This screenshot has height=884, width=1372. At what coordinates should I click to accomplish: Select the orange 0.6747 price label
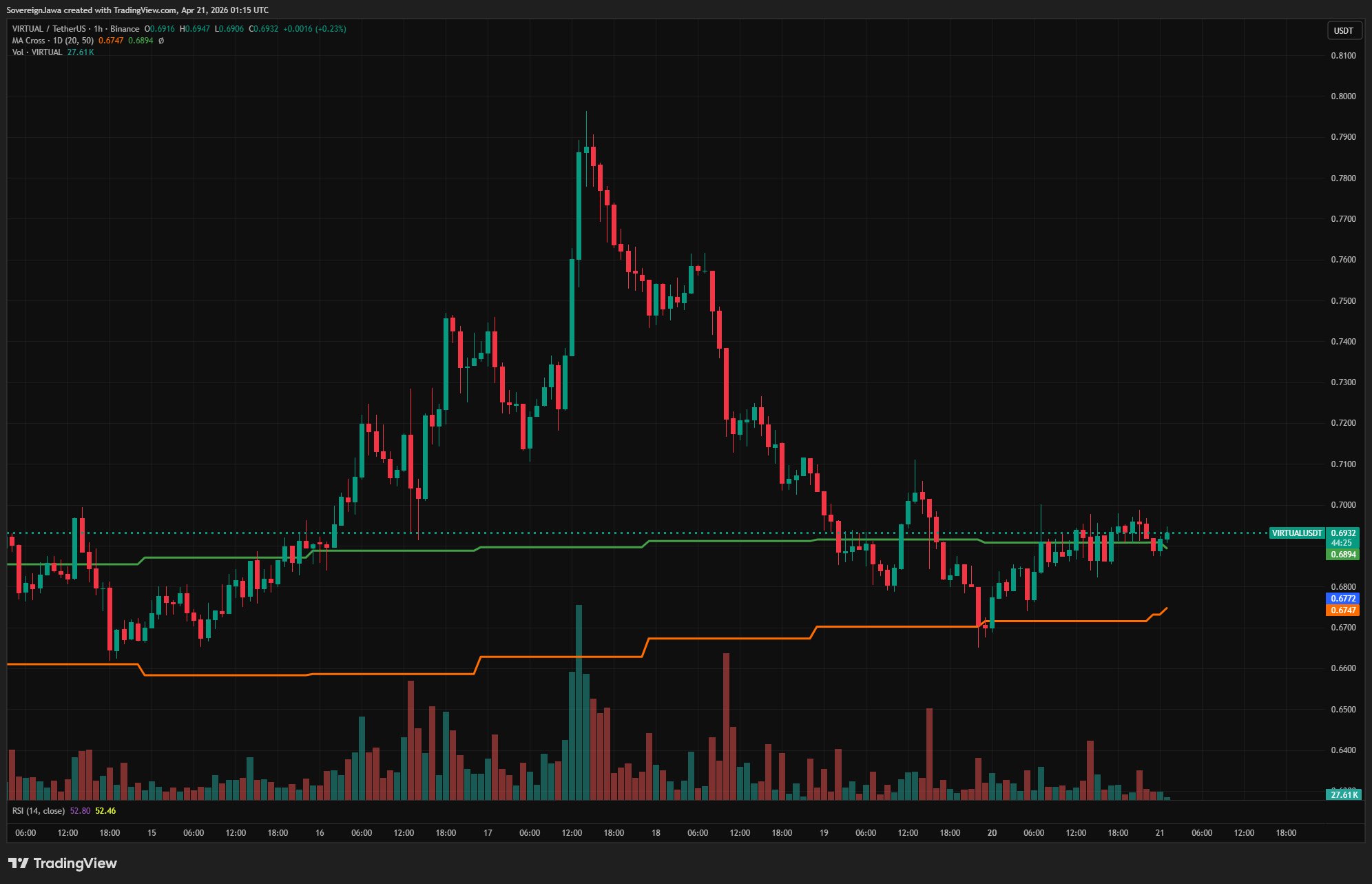[1342, 610]
